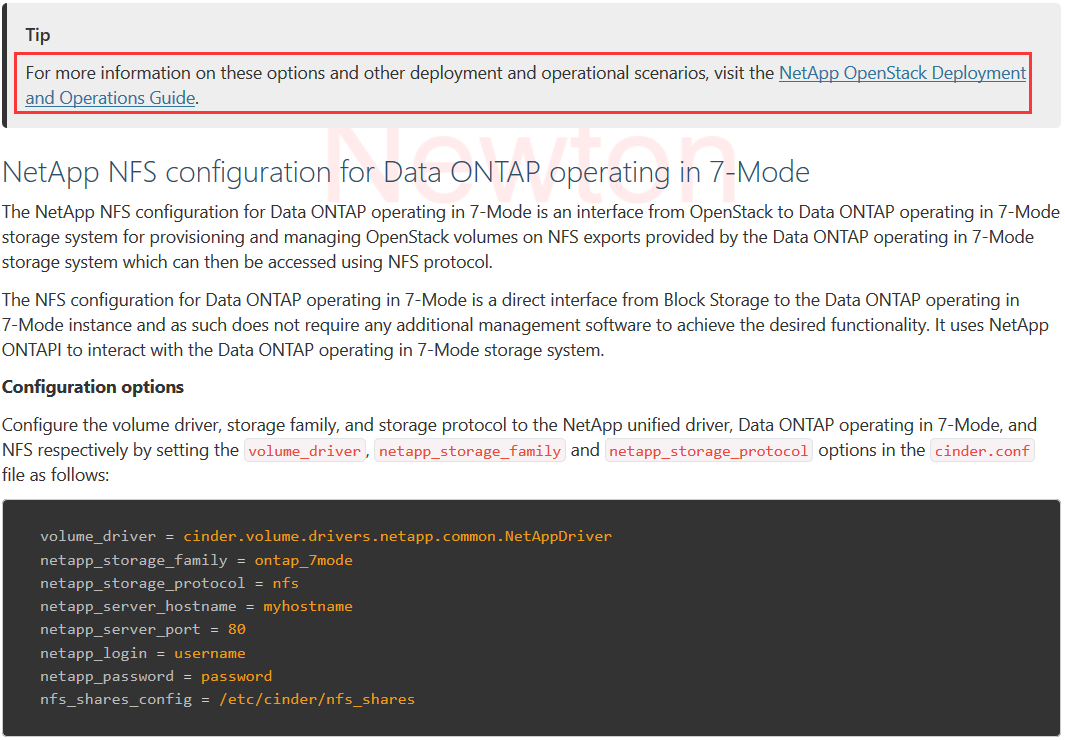This screenshot has width=1065, height=741.
Task: Click the nfs_shares_config key in code block
Action: [116, 700]
